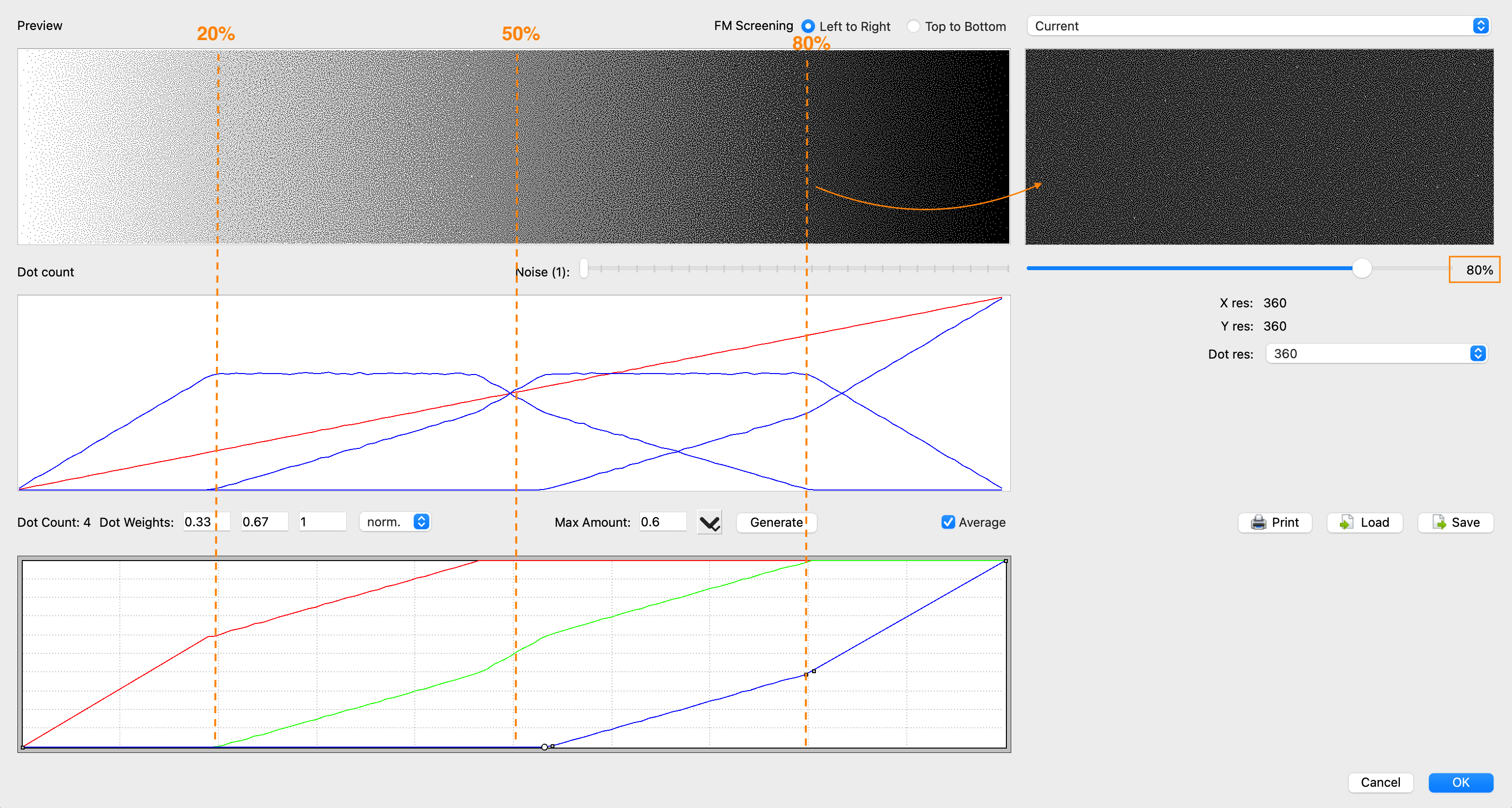Toggle the Average checkbox
The image size is (1512, 808).
[948, 521]
